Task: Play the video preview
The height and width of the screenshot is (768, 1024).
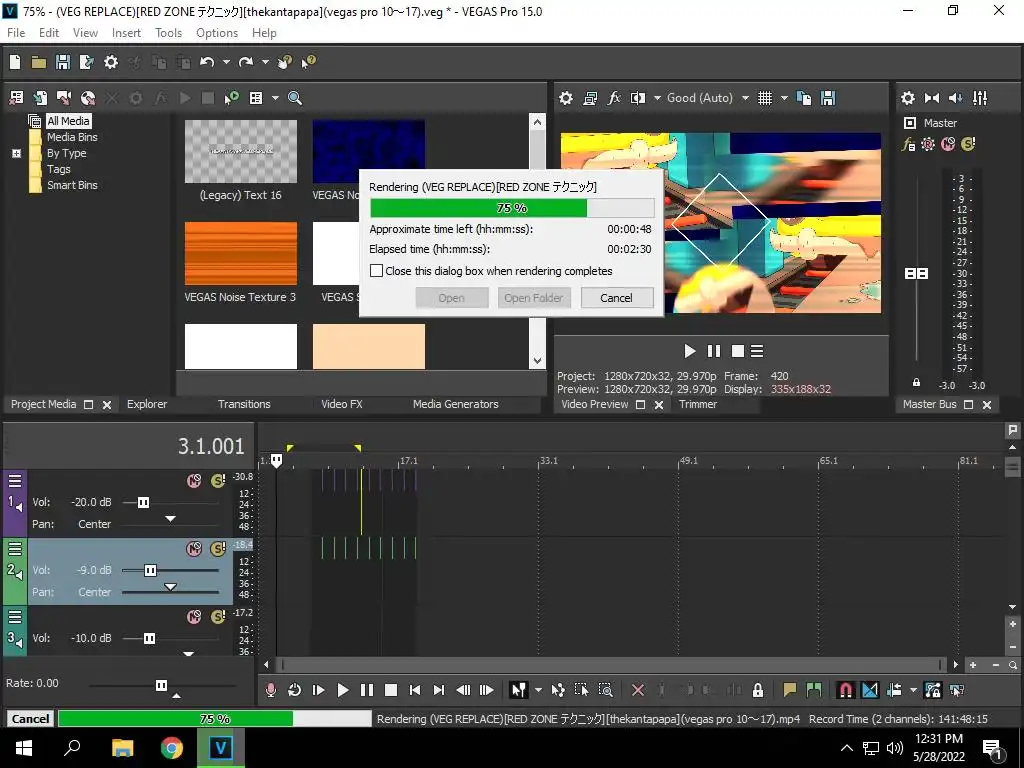Action: (x=690, y=351)
